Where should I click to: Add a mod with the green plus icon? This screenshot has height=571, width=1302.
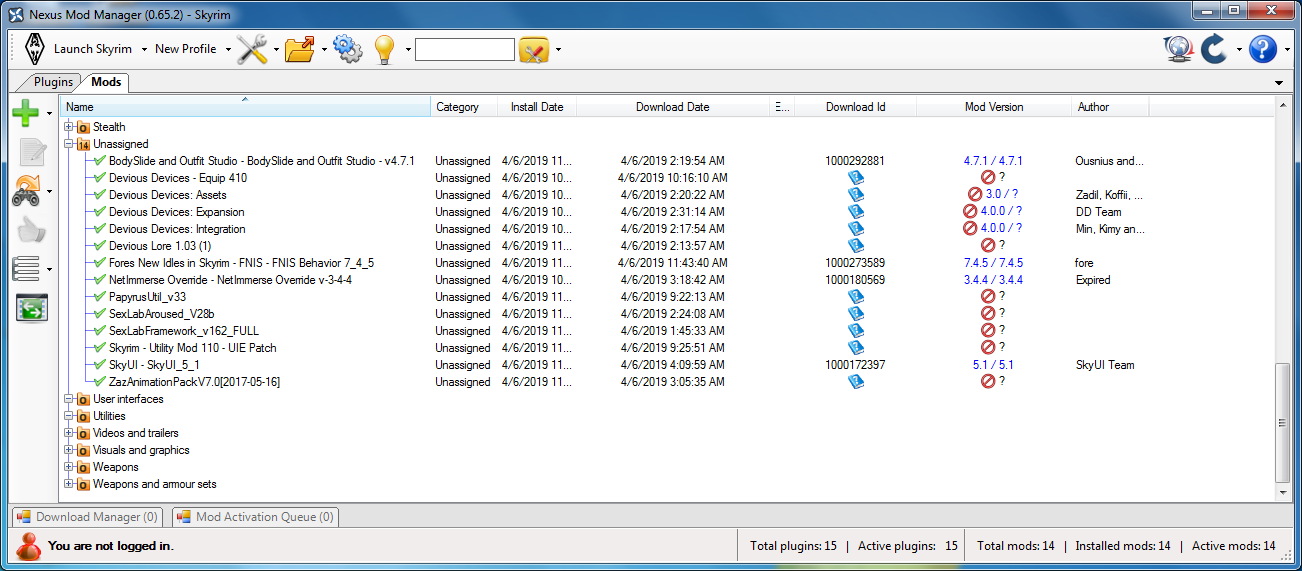tap(26, 113)
